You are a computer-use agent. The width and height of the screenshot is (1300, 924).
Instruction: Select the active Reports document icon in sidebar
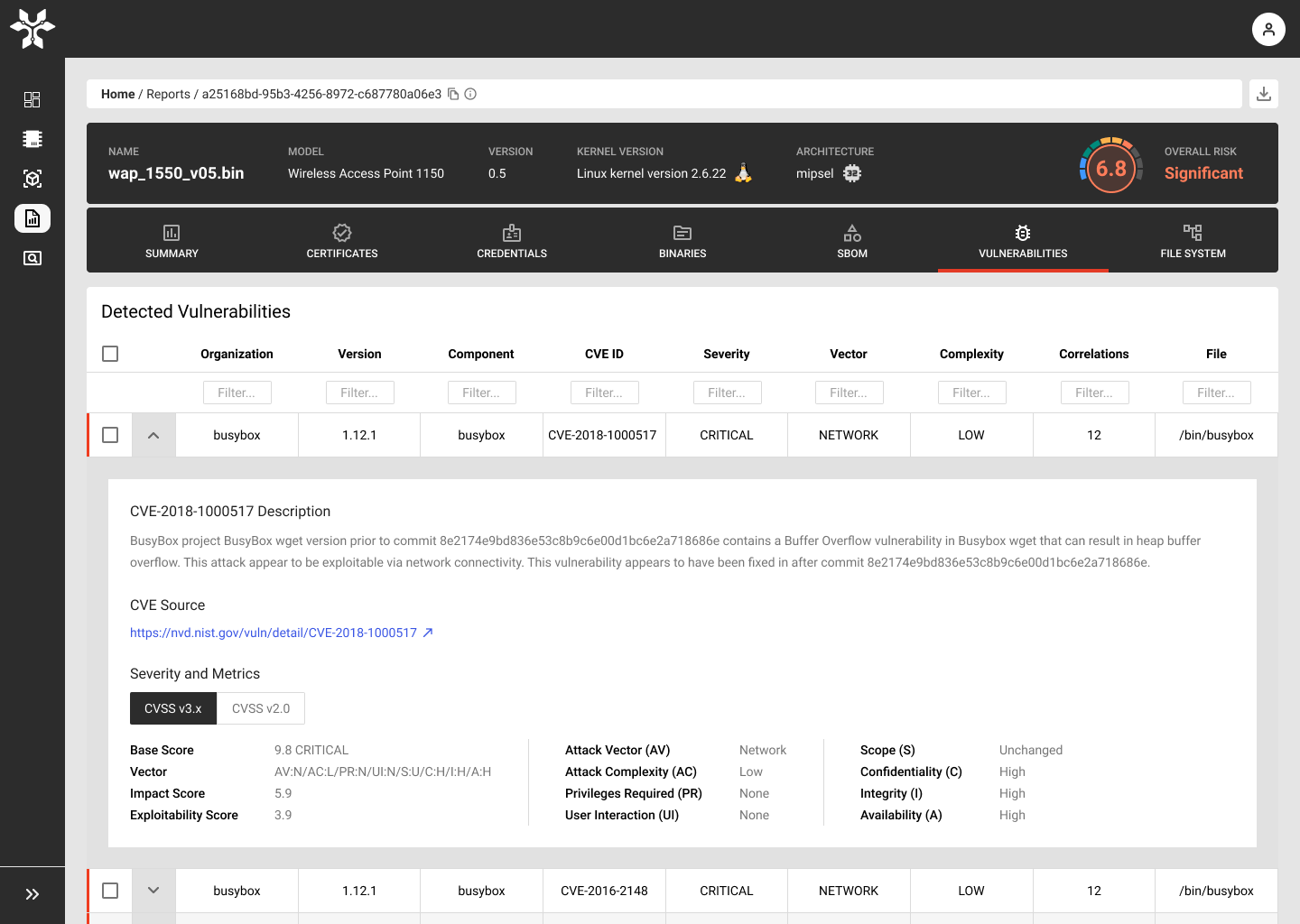click(32, 218)
